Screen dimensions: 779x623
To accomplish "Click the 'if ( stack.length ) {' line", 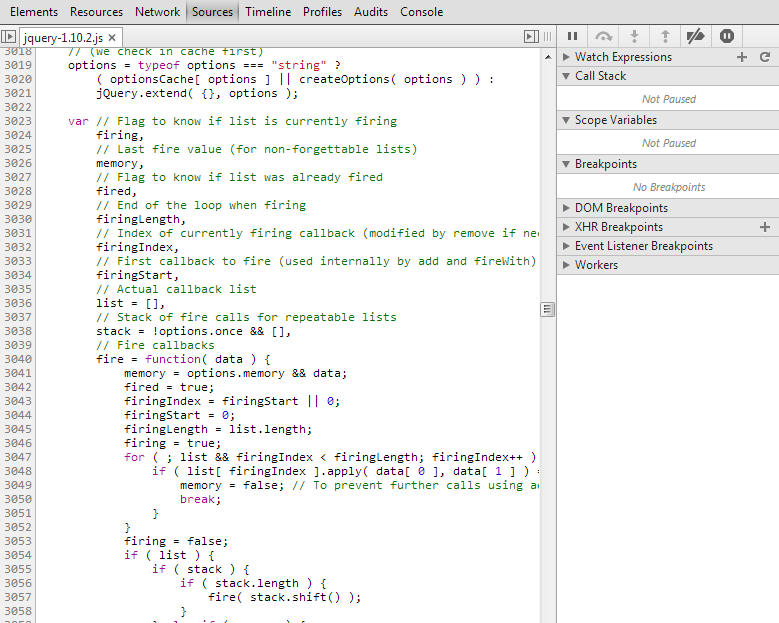I will [253, 583].
